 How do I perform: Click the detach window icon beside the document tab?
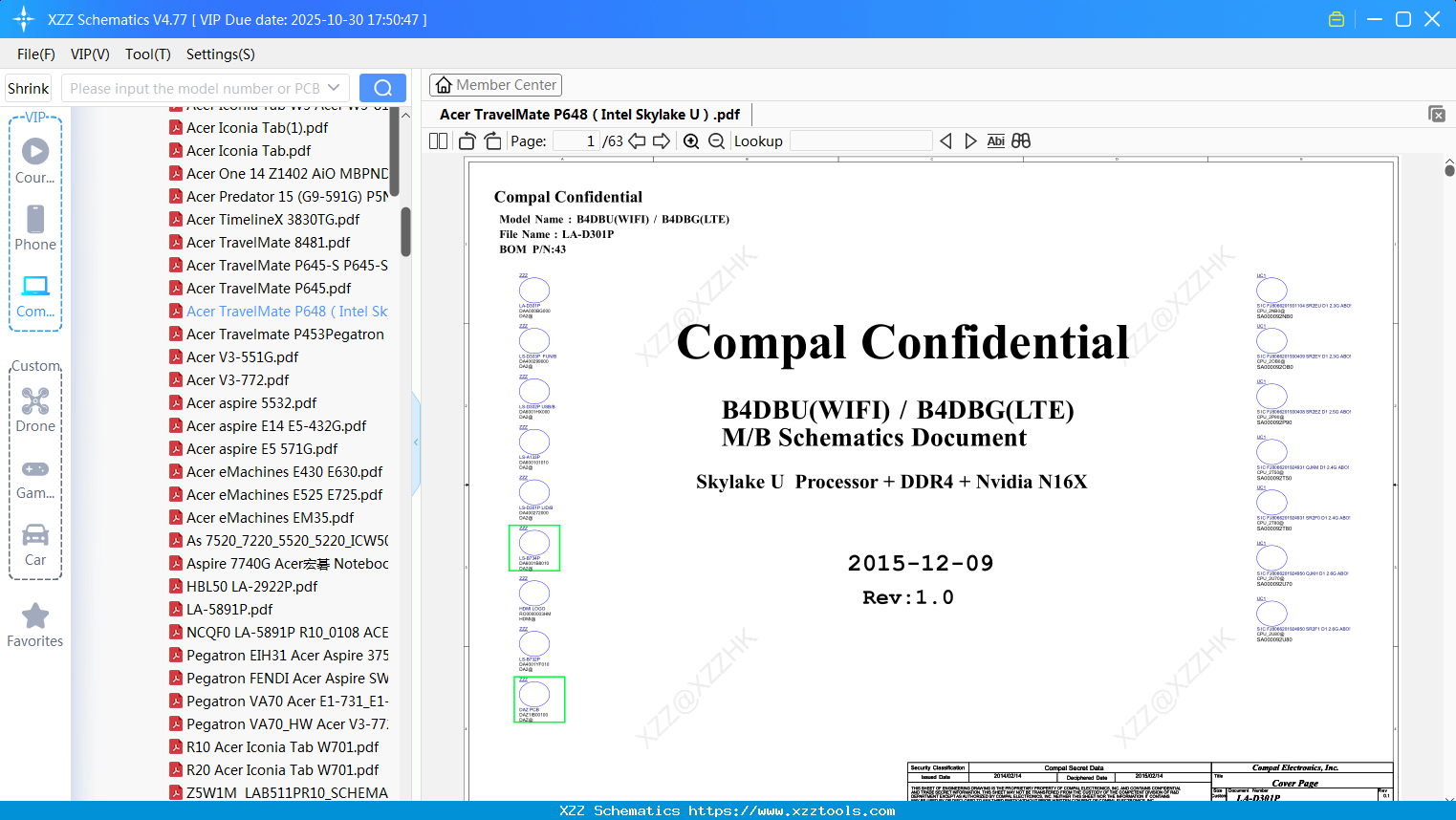[1437, 114]
